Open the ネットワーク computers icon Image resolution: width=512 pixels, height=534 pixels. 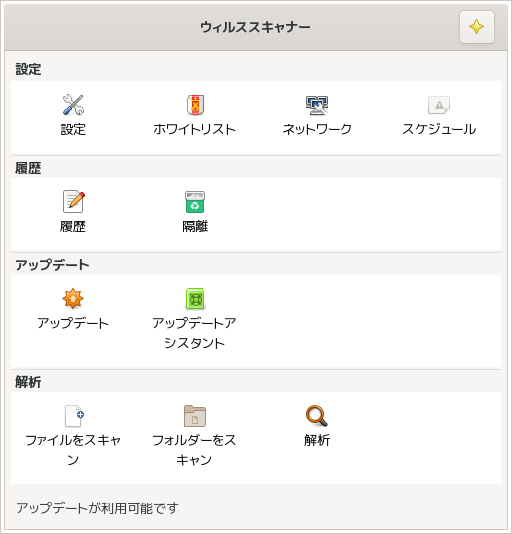point(317,105)
